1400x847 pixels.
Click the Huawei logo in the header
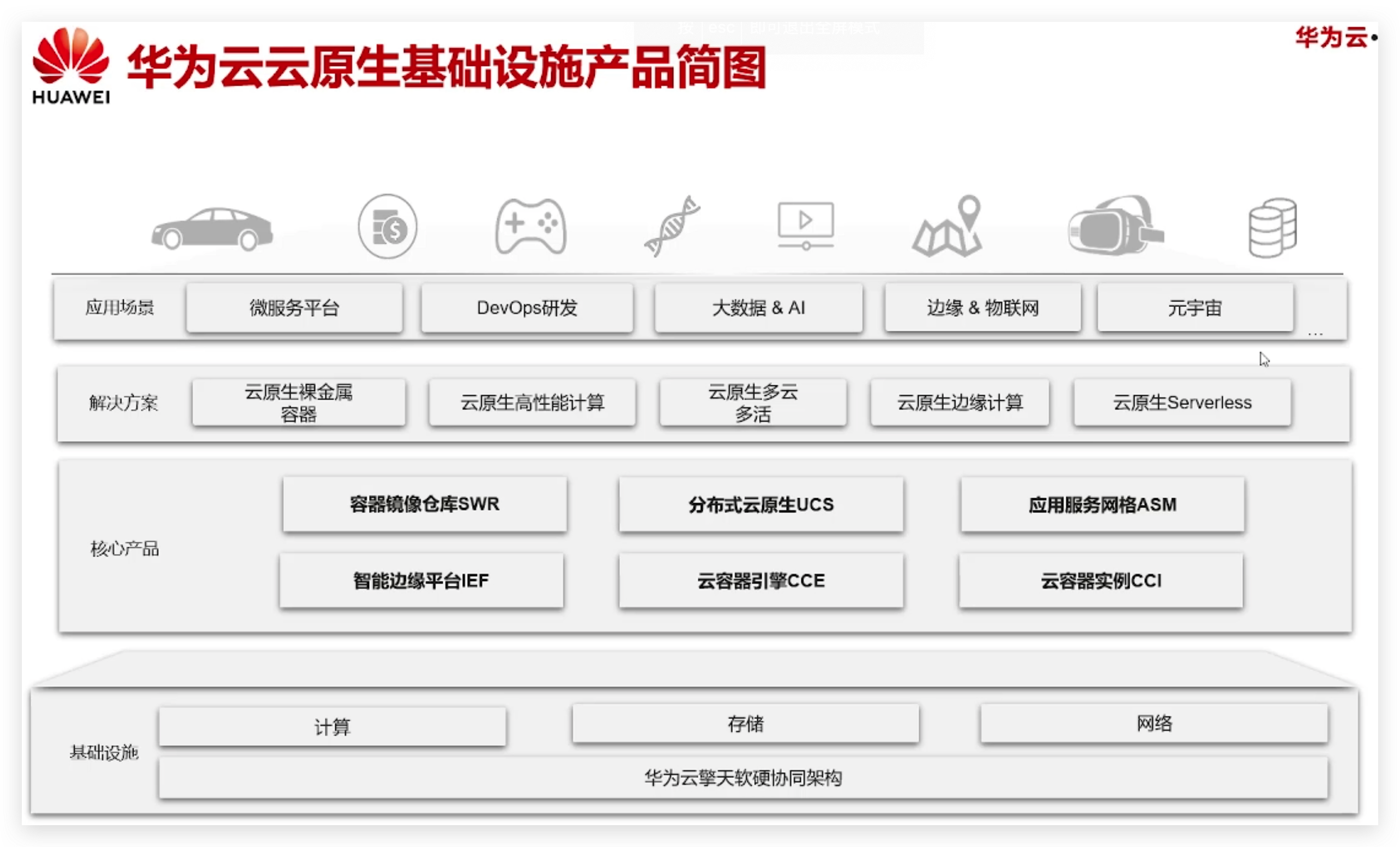click(x=71, y=65)
